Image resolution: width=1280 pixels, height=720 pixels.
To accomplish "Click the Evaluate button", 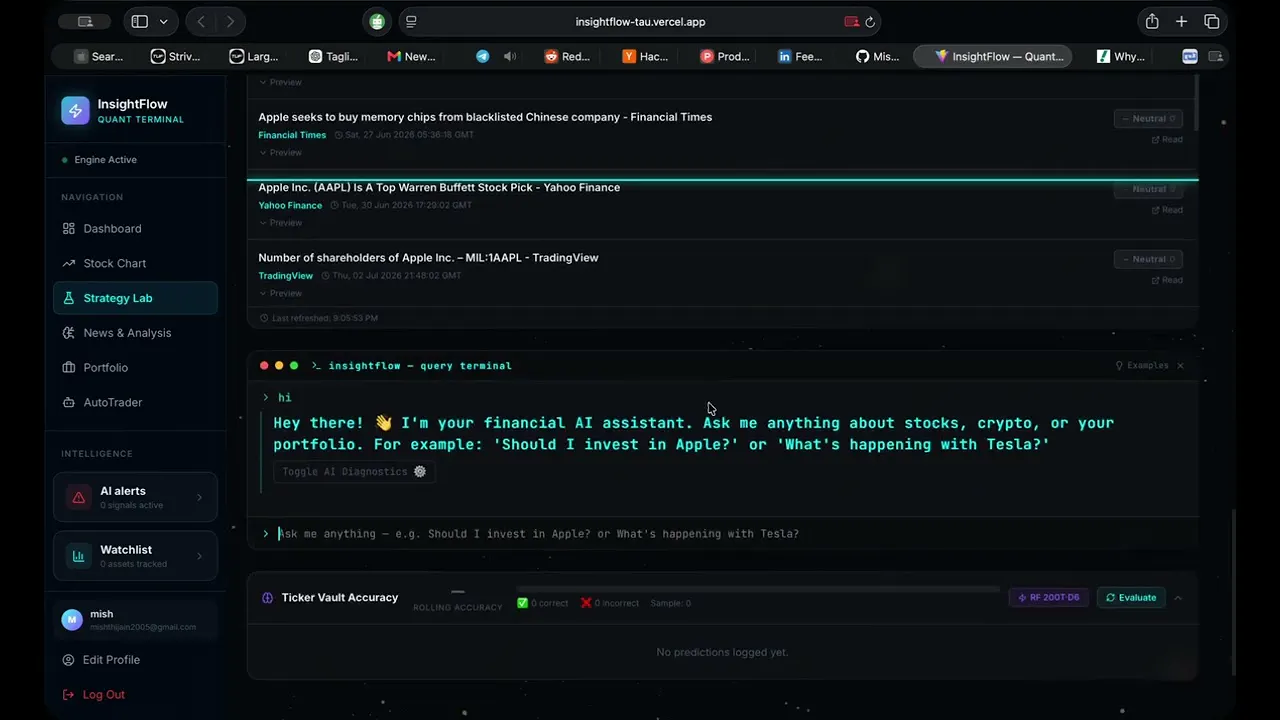I will click(1130, 598).
